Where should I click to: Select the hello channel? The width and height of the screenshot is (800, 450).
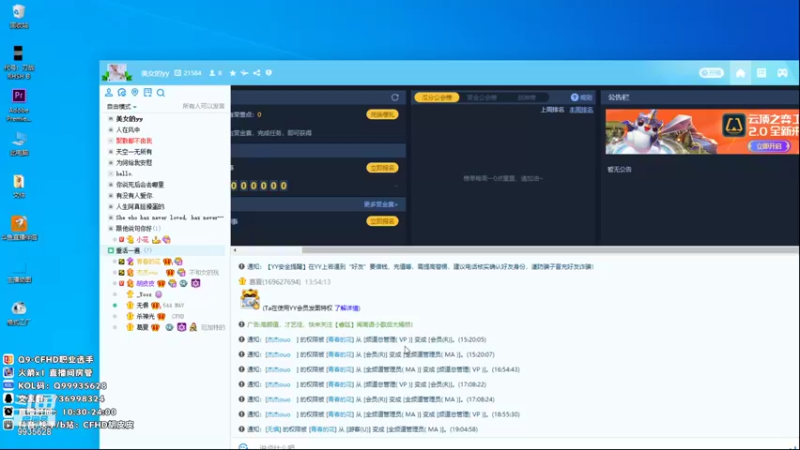(x=123, y=173)
